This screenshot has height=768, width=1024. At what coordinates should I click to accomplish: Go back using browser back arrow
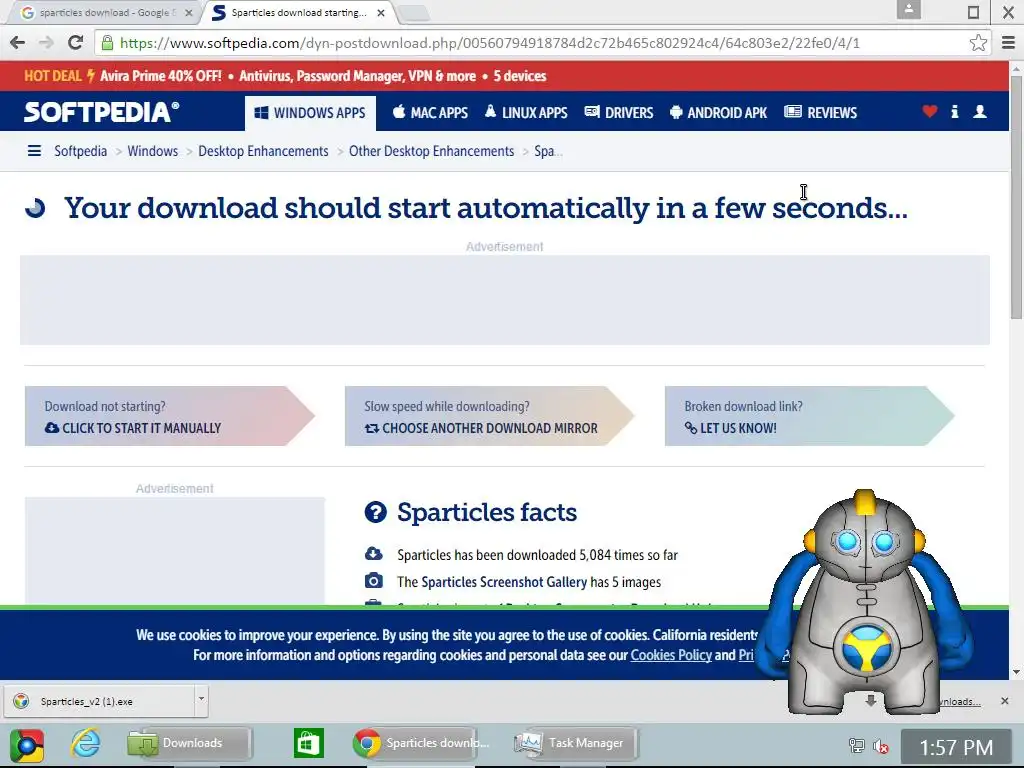coord(18,42)
